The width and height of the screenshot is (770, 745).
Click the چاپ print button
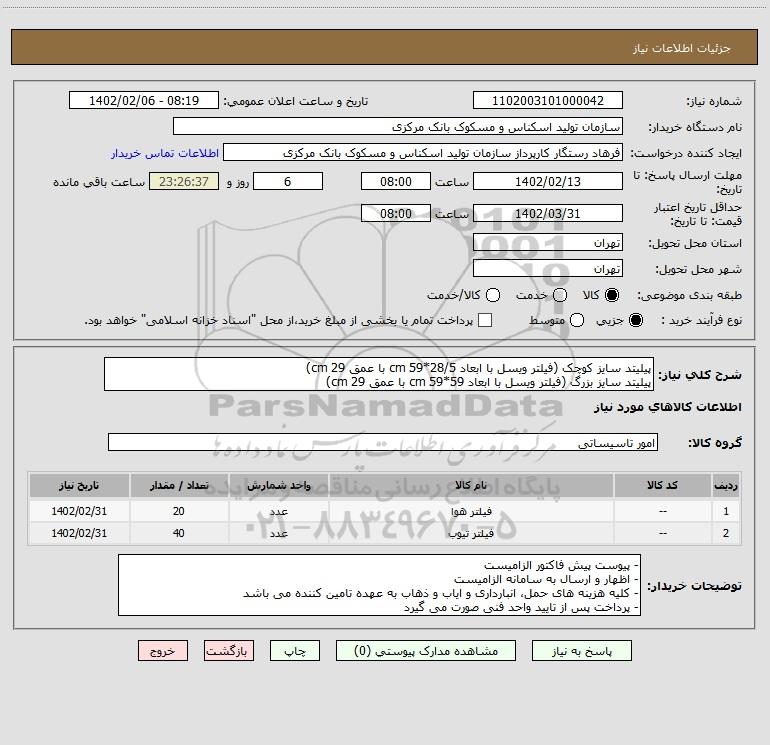click(x=295, y=651)
